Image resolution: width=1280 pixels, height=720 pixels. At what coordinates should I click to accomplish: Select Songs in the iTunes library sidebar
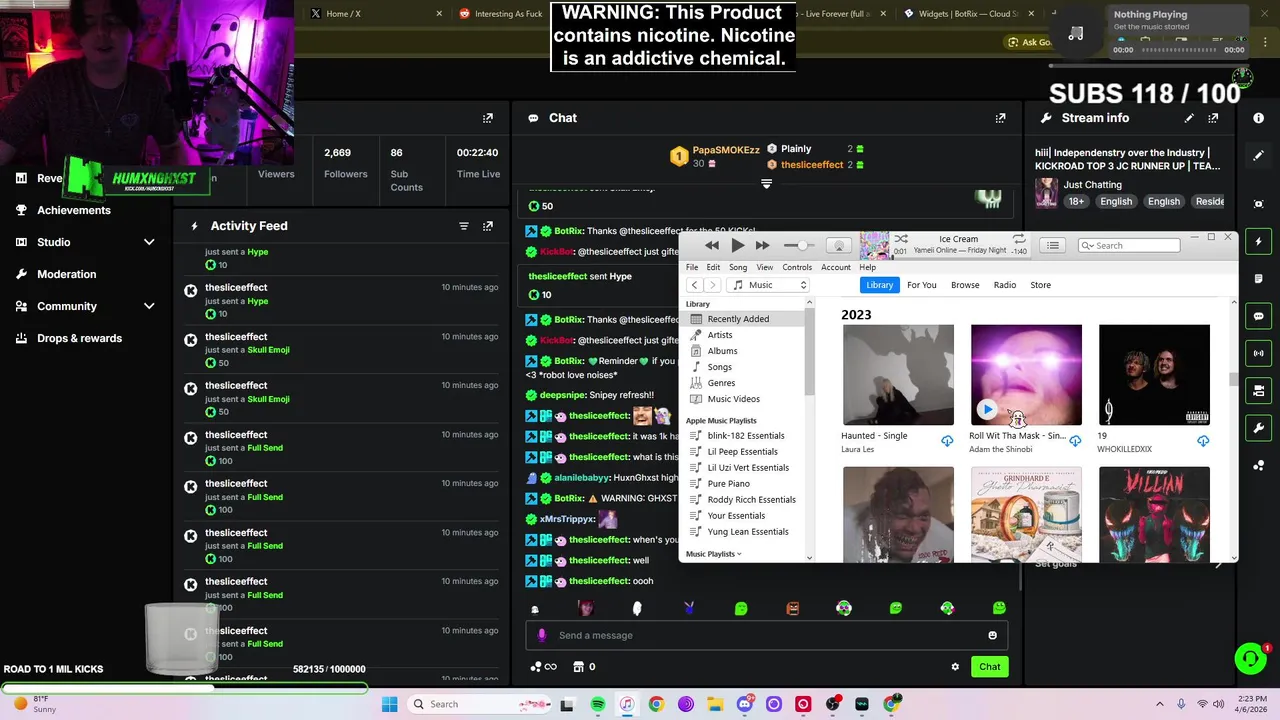(x=720, y=367)
